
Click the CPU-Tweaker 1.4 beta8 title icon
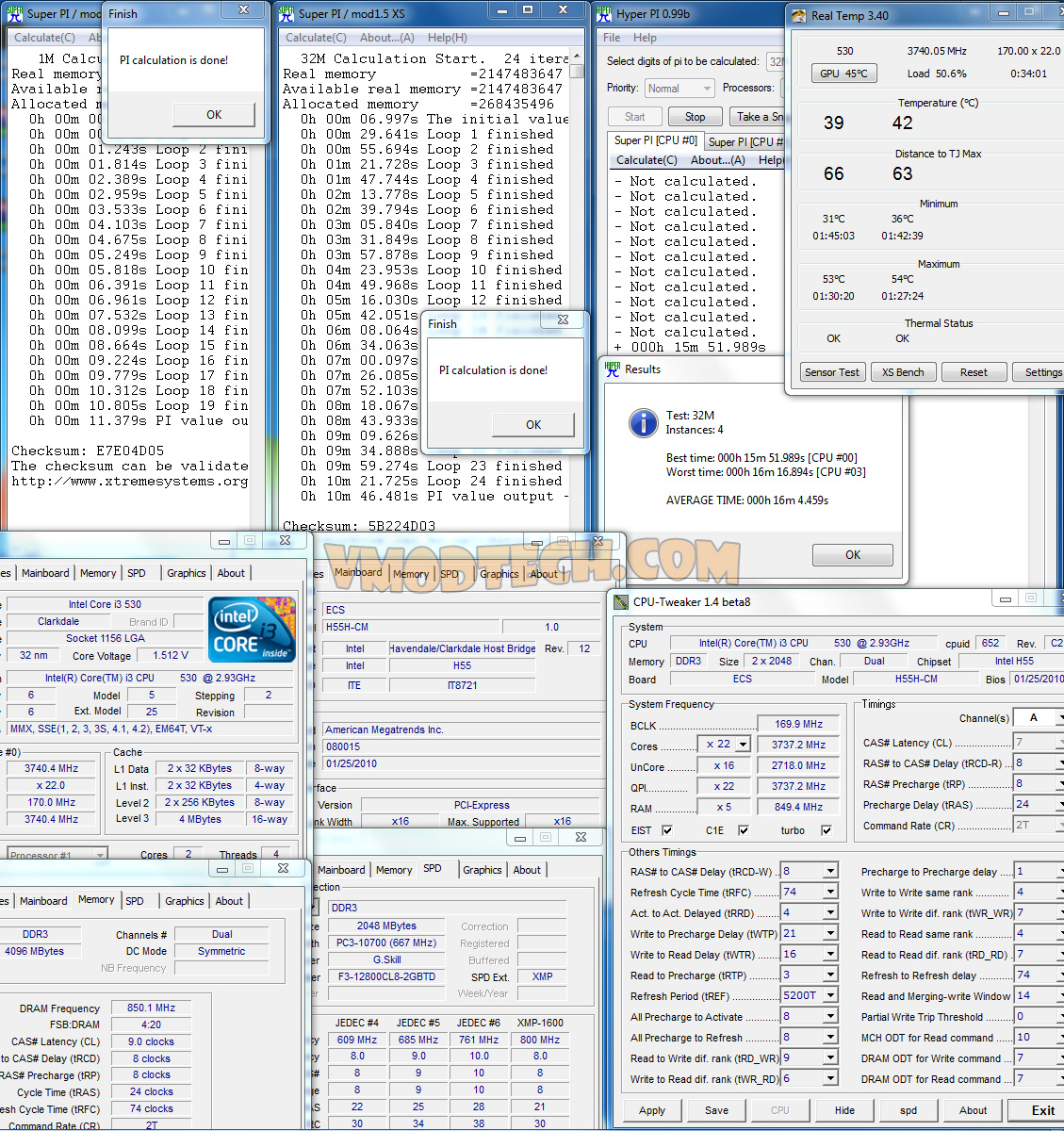click(x=620, y=601)
